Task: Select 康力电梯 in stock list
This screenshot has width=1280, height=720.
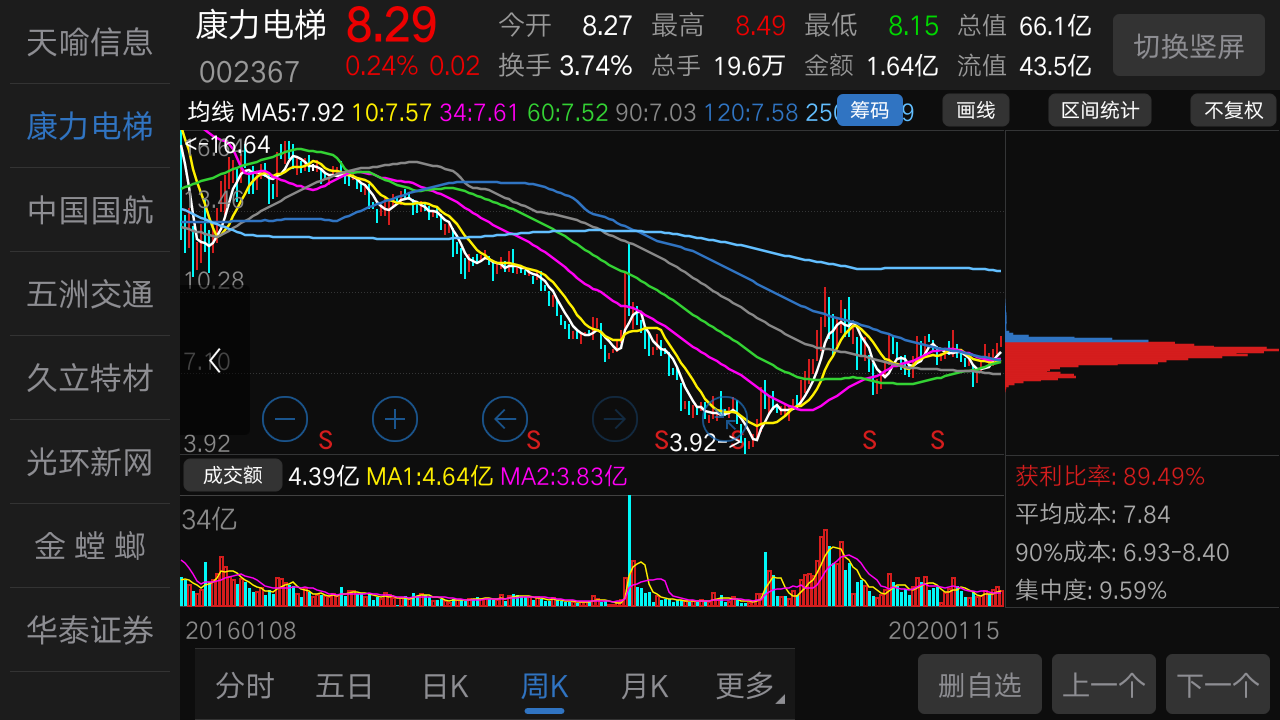Action: tap(90, 126)
